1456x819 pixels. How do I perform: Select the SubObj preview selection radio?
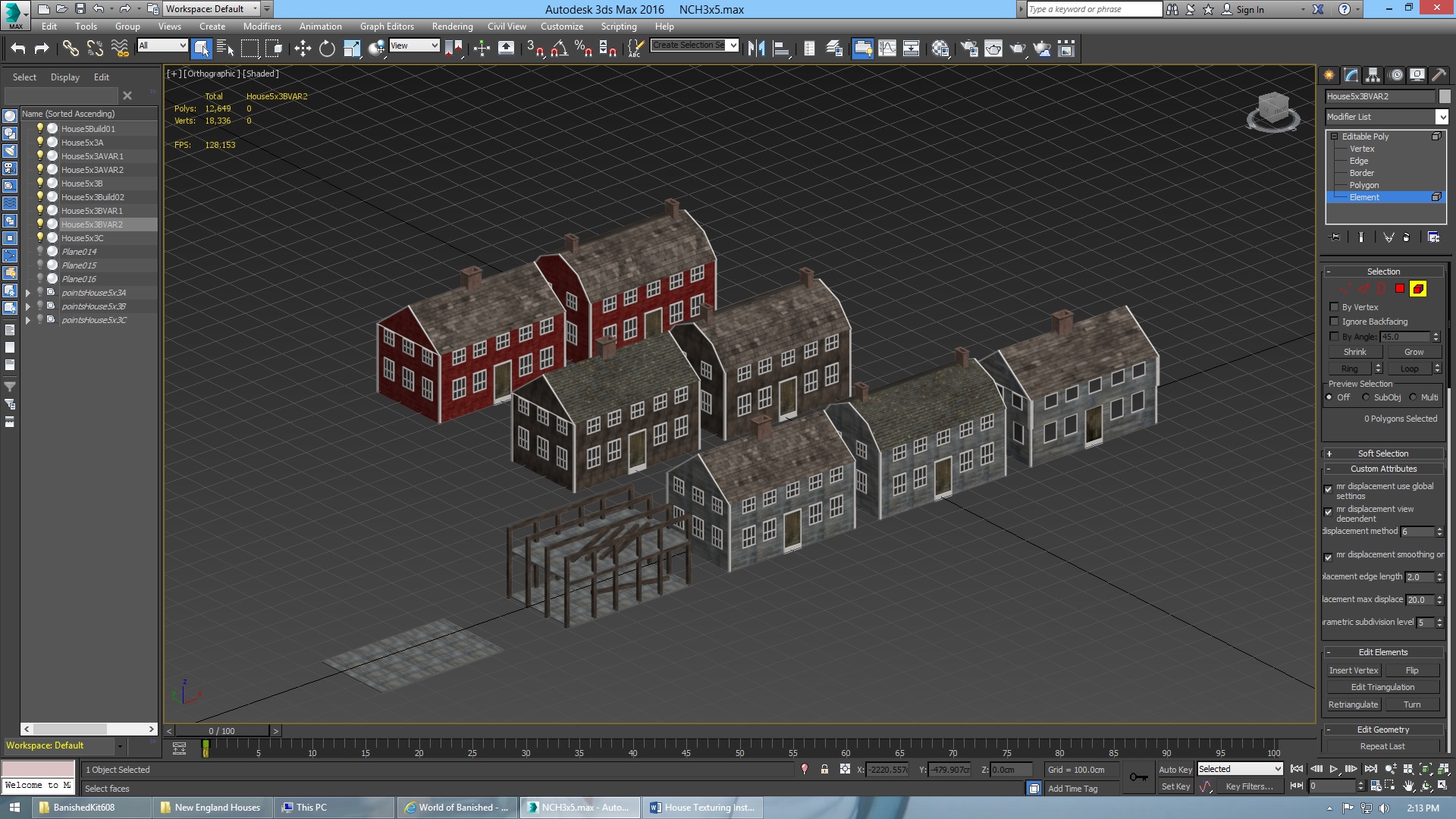[x=1366, y=397]
